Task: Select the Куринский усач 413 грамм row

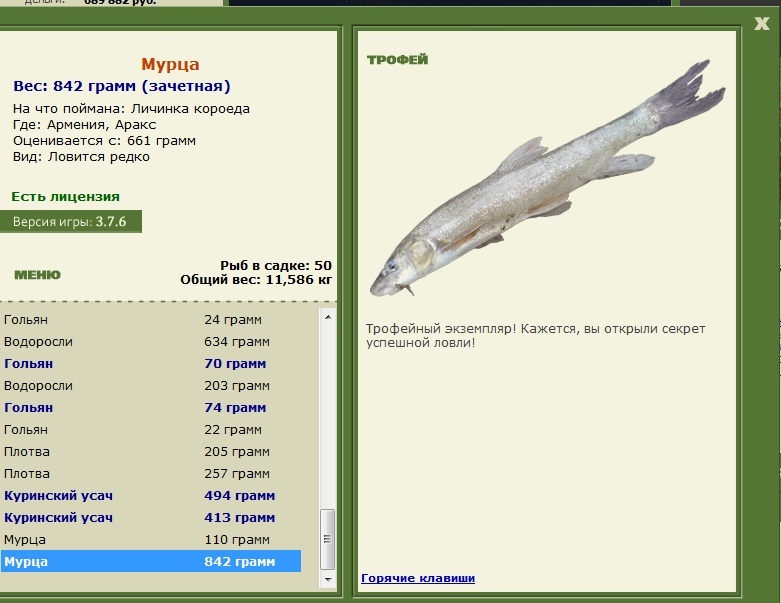Action: point(151,517)
